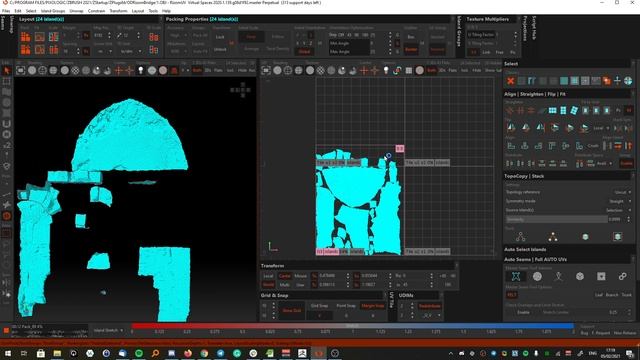
Task: Click the first center crosshair icon in 3D toolbar
Action: point(119,71)
